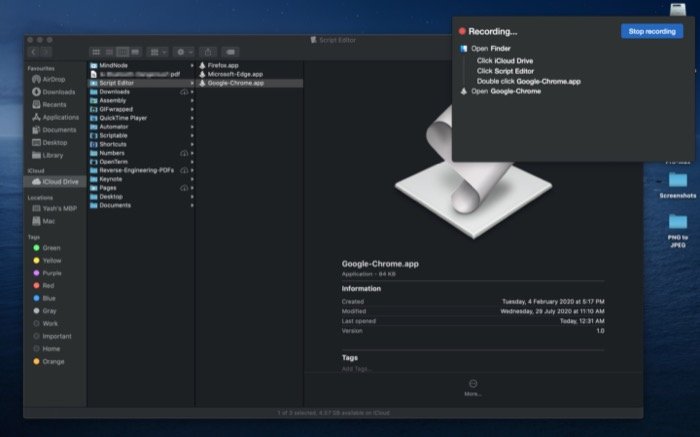Select Desktop in the sidebar favourites
The image size is (700, 437).
(x=50, y=143)
